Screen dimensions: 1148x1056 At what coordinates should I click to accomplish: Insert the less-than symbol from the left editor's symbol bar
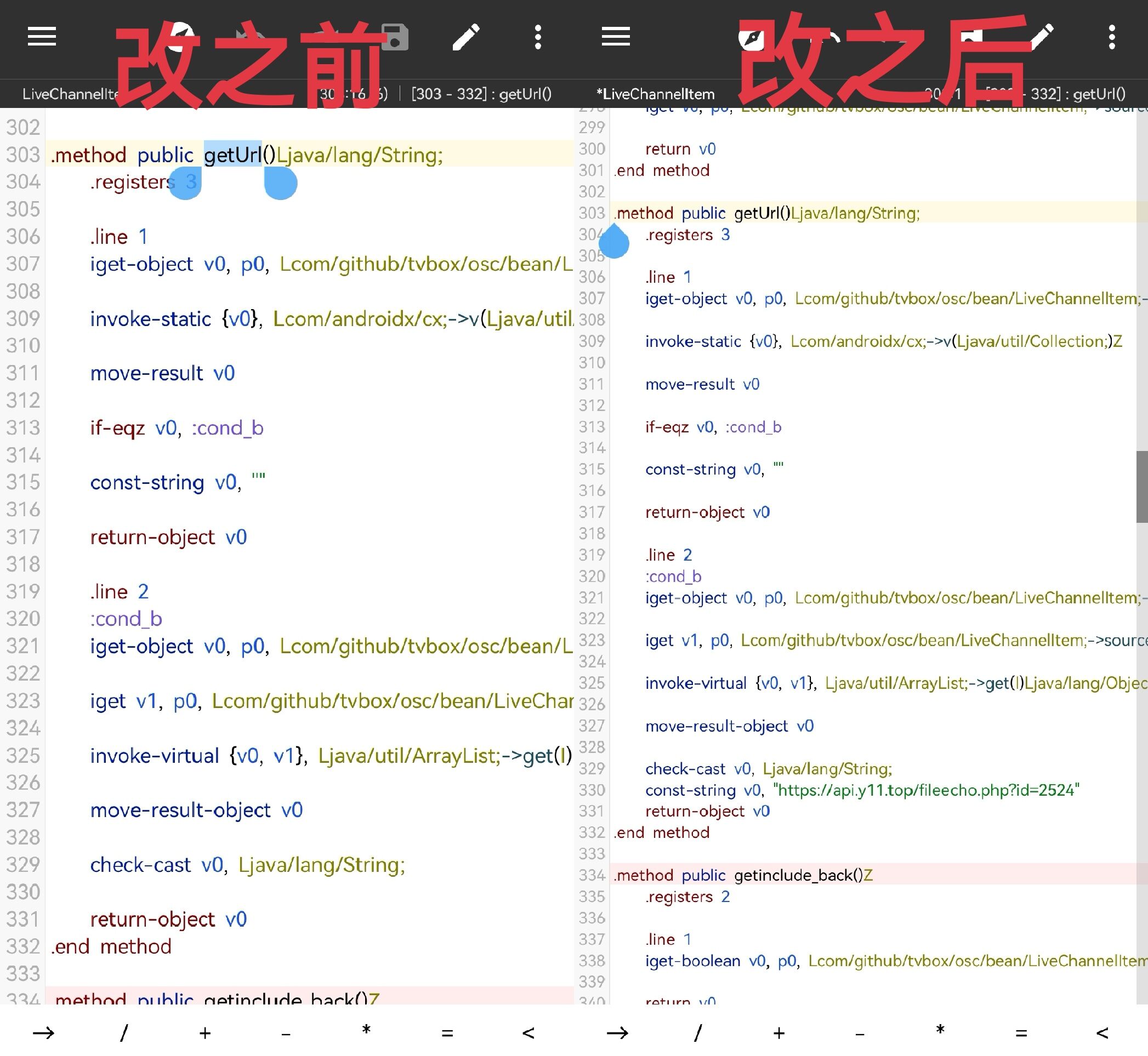pyautogui.click(x=528, y=1032)
